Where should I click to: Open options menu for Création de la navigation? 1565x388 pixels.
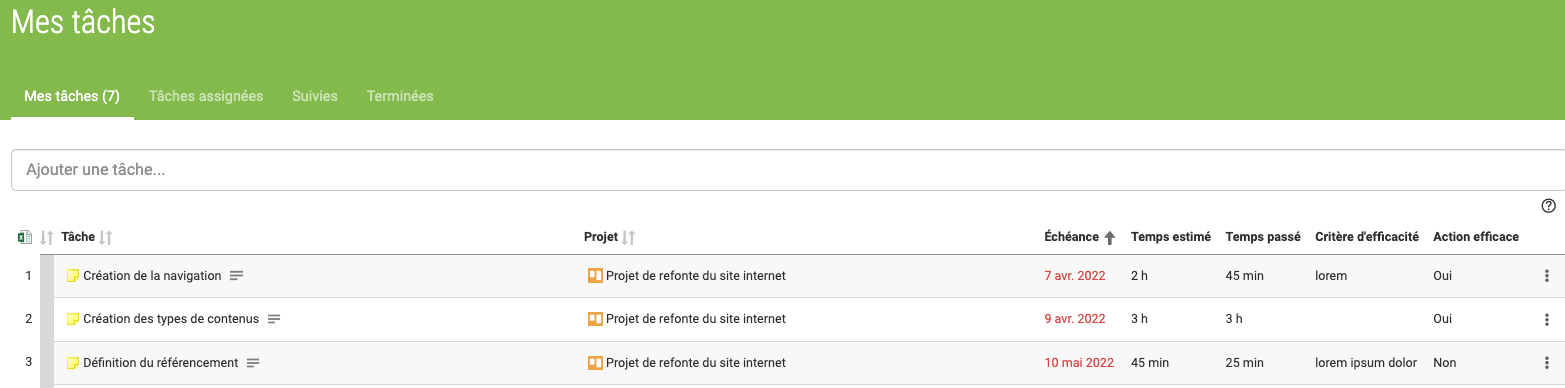(1547, 276)
